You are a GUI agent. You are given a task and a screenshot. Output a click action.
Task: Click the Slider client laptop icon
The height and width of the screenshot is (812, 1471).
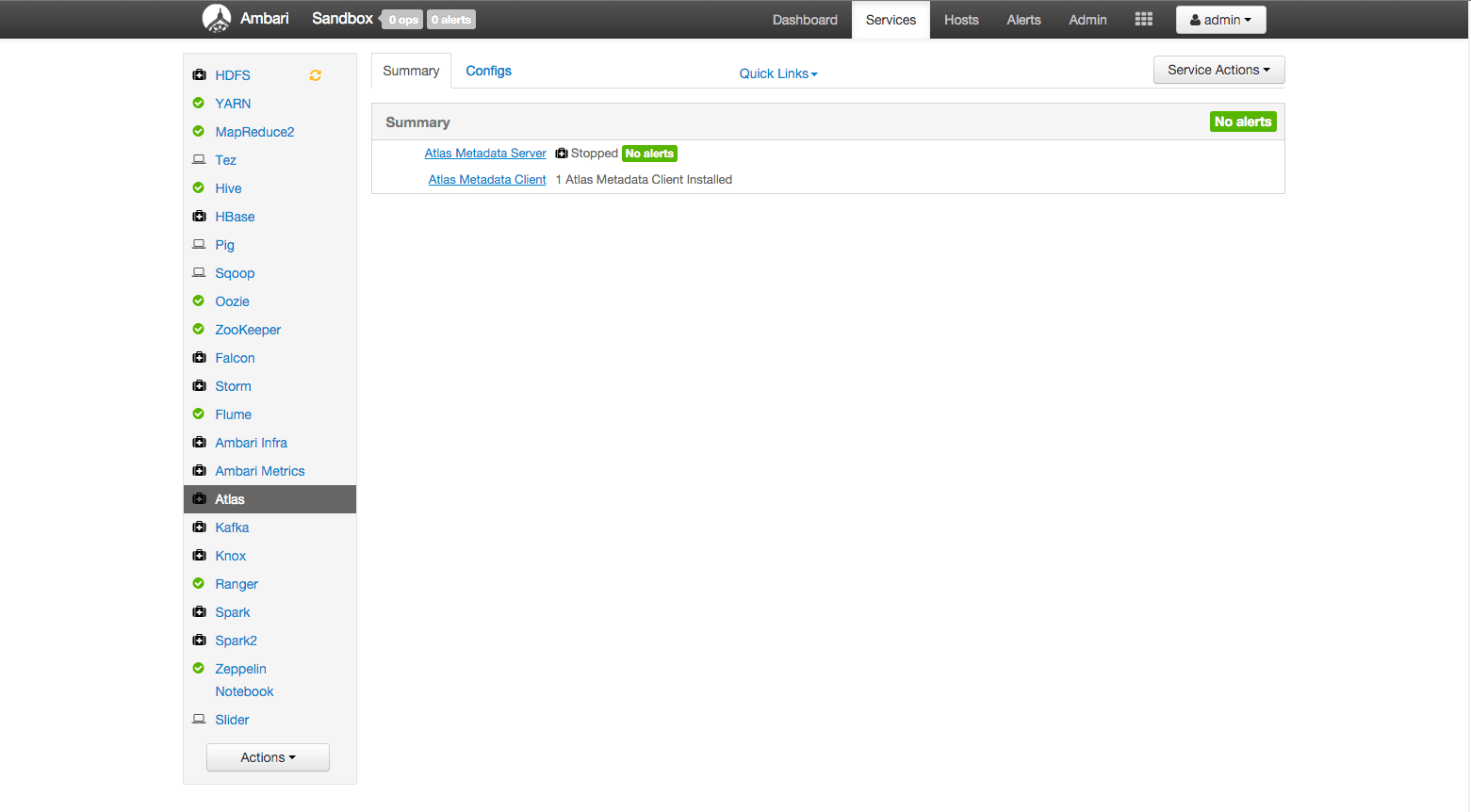(199, 719)
